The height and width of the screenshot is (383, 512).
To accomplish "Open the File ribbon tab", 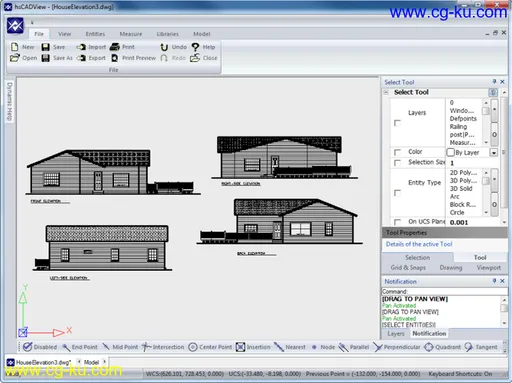I will click(x=39, y=34).
